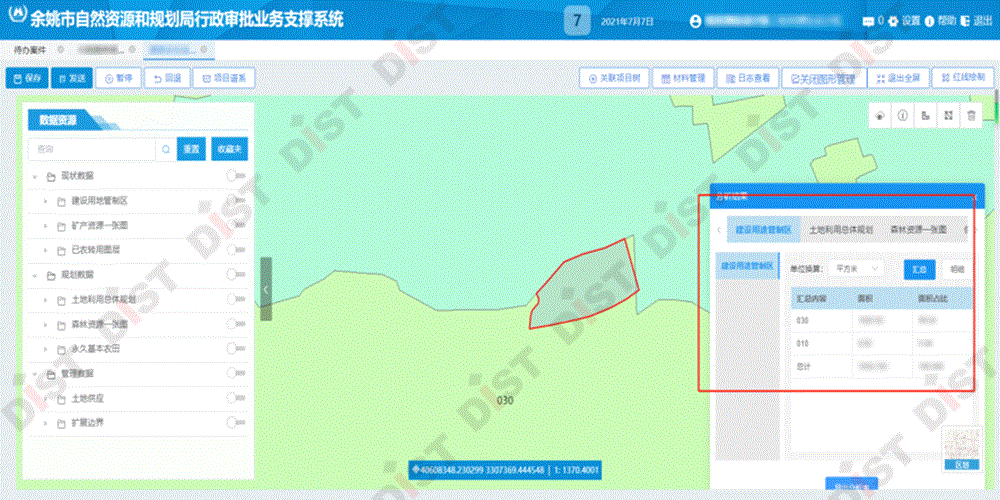Toggle the 现状数据 layer switch
This screenshot has width=1000, height=500.
pyautogui.click(x=236, y=176)
